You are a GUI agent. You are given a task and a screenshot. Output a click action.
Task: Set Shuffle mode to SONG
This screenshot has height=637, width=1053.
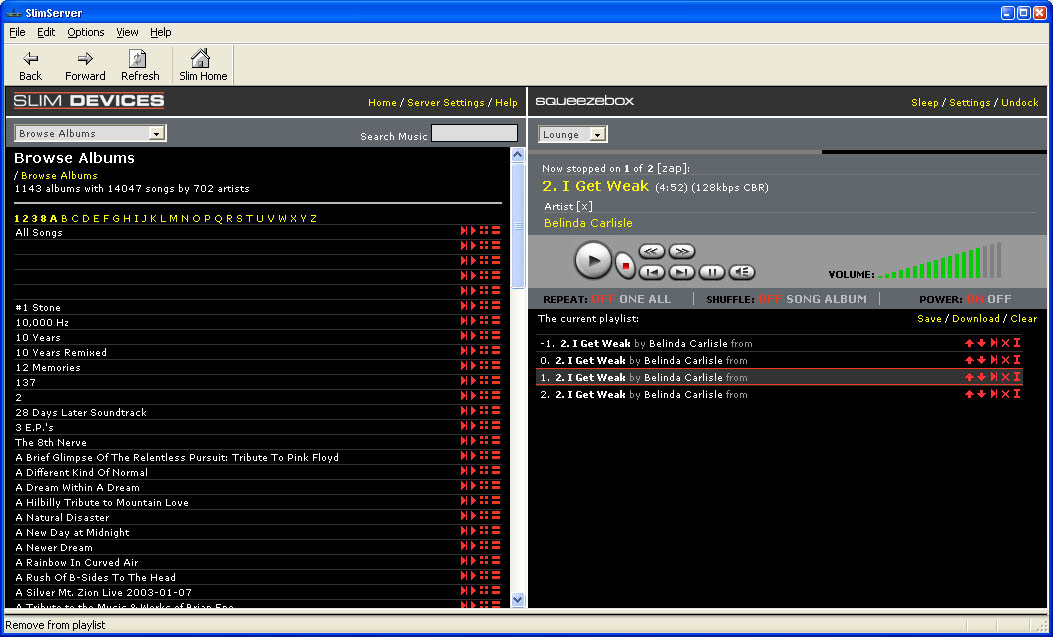click(802, 299)
